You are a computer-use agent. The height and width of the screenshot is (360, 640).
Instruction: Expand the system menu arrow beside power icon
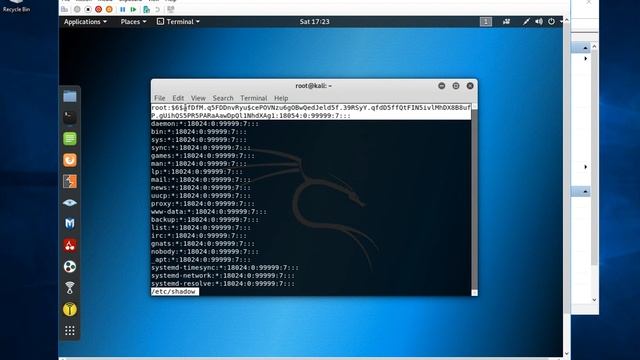point(561,22)
